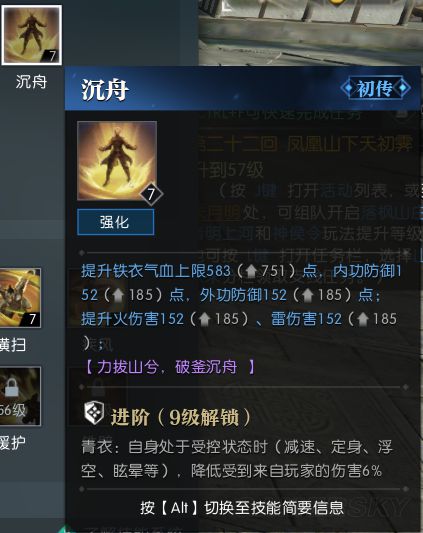The width and height of the screenshot is (423, 533).
Task: Click the purple 力拔山兮，破釜沉舟 flavor text
Action: (169, 367)
